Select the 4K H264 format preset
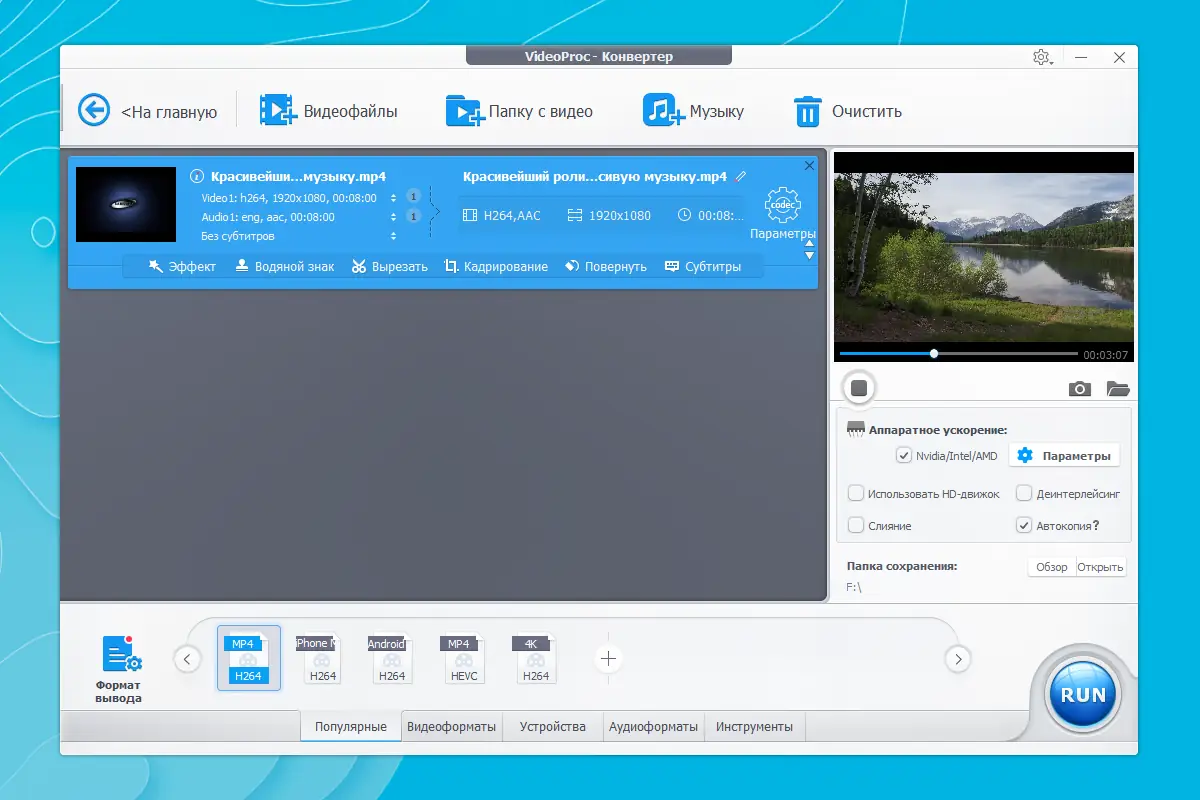This screenshot has height=800, width=1200. 535,659
